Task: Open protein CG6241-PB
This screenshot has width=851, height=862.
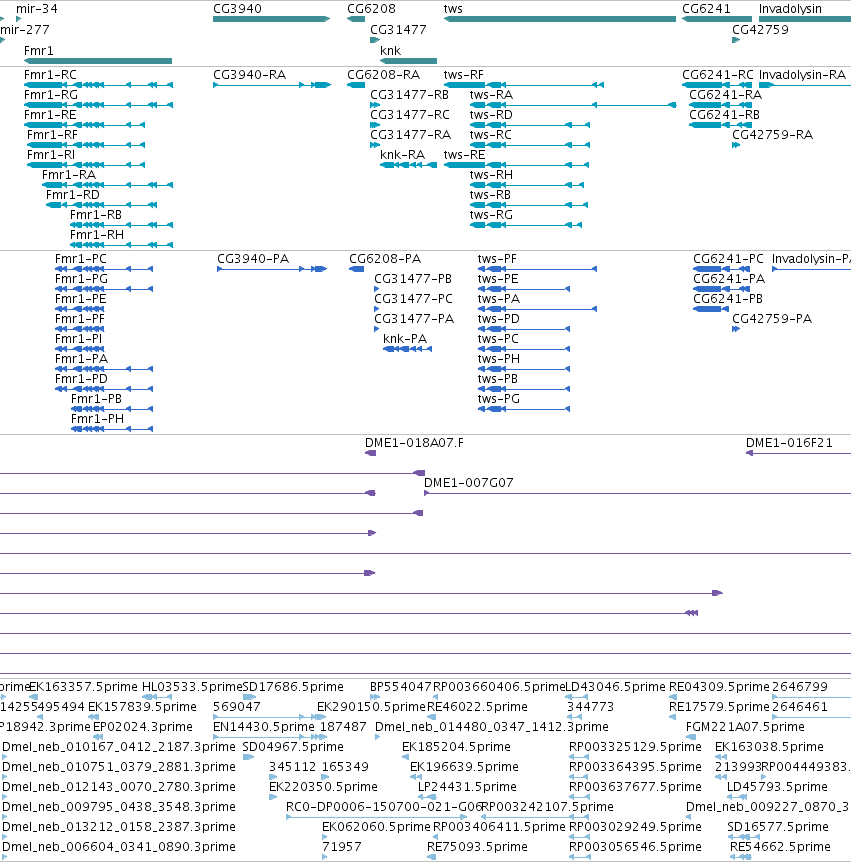Action: click(x=711, y=309)
